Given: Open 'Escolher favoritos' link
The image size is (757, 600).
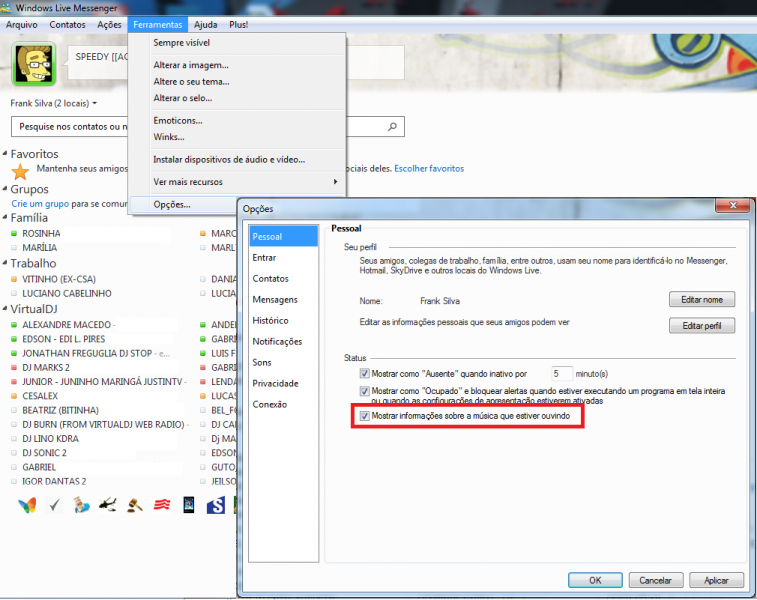Looking at the screenshot, I should [429, 168].
